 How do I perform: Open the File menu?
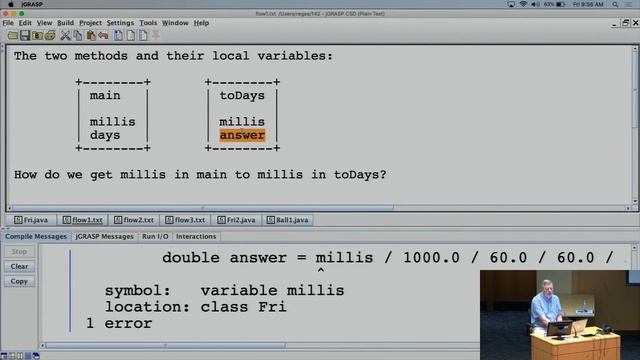[x=8, y=23]
